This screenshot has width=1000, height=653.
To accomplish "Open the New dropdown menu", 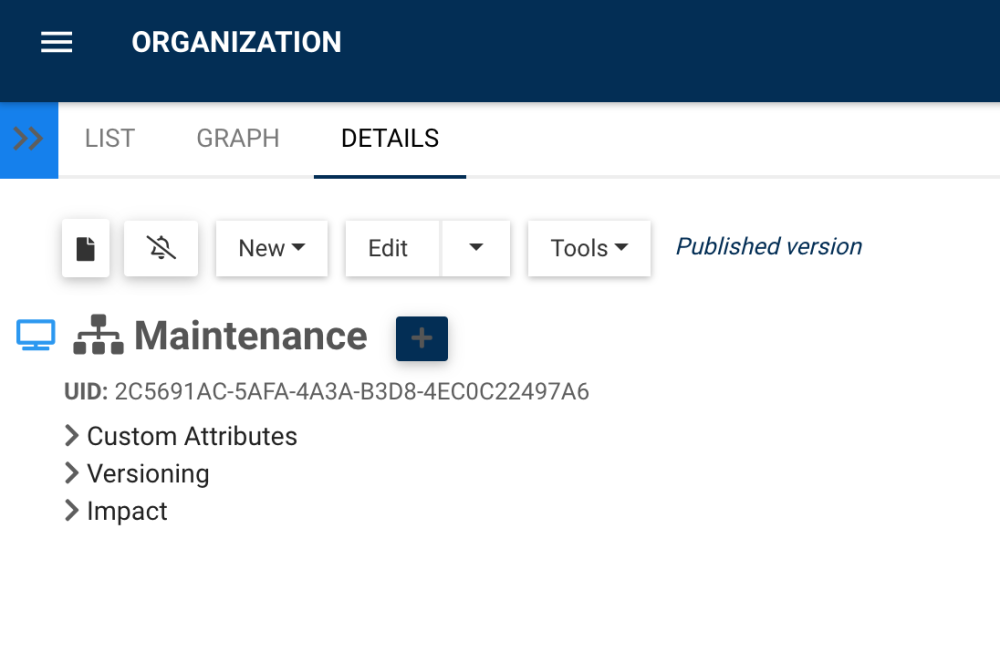I will coord(272,248).
